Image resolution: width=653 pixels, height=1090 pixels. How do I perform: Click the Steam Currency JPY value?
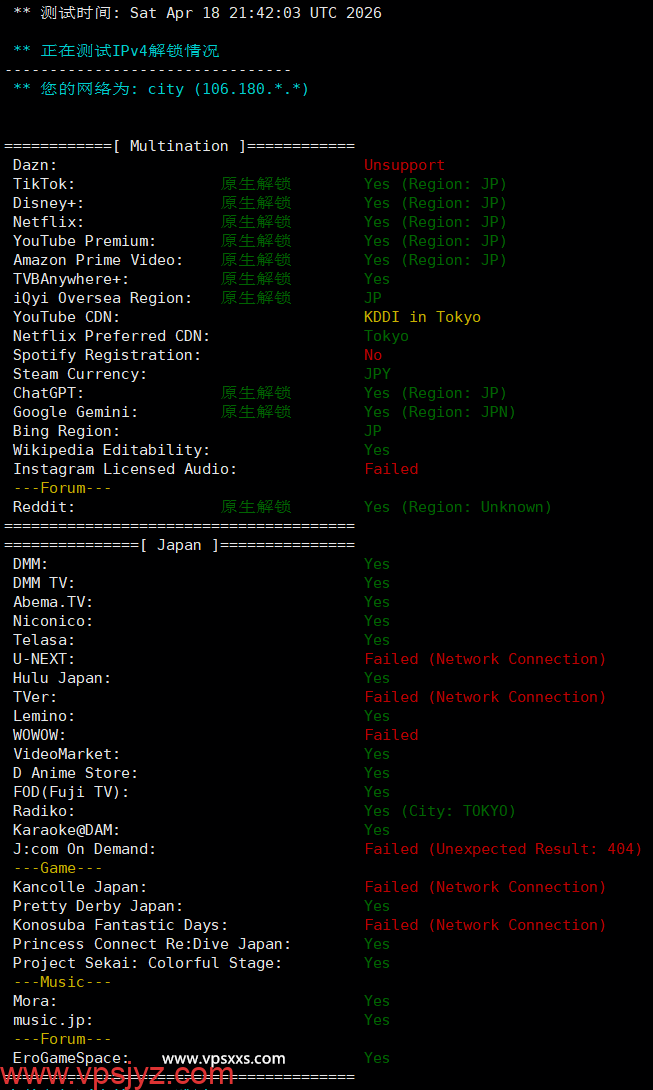(x=377, y=374)
